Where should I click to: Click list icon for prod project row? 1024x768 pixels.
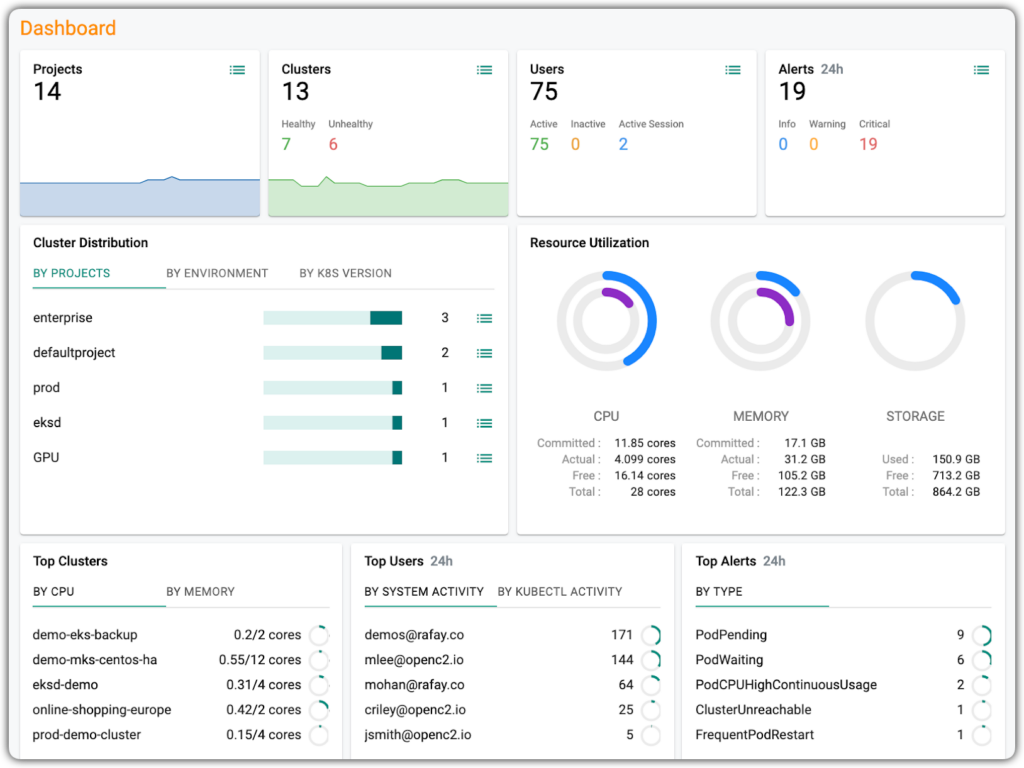(485, 388)
